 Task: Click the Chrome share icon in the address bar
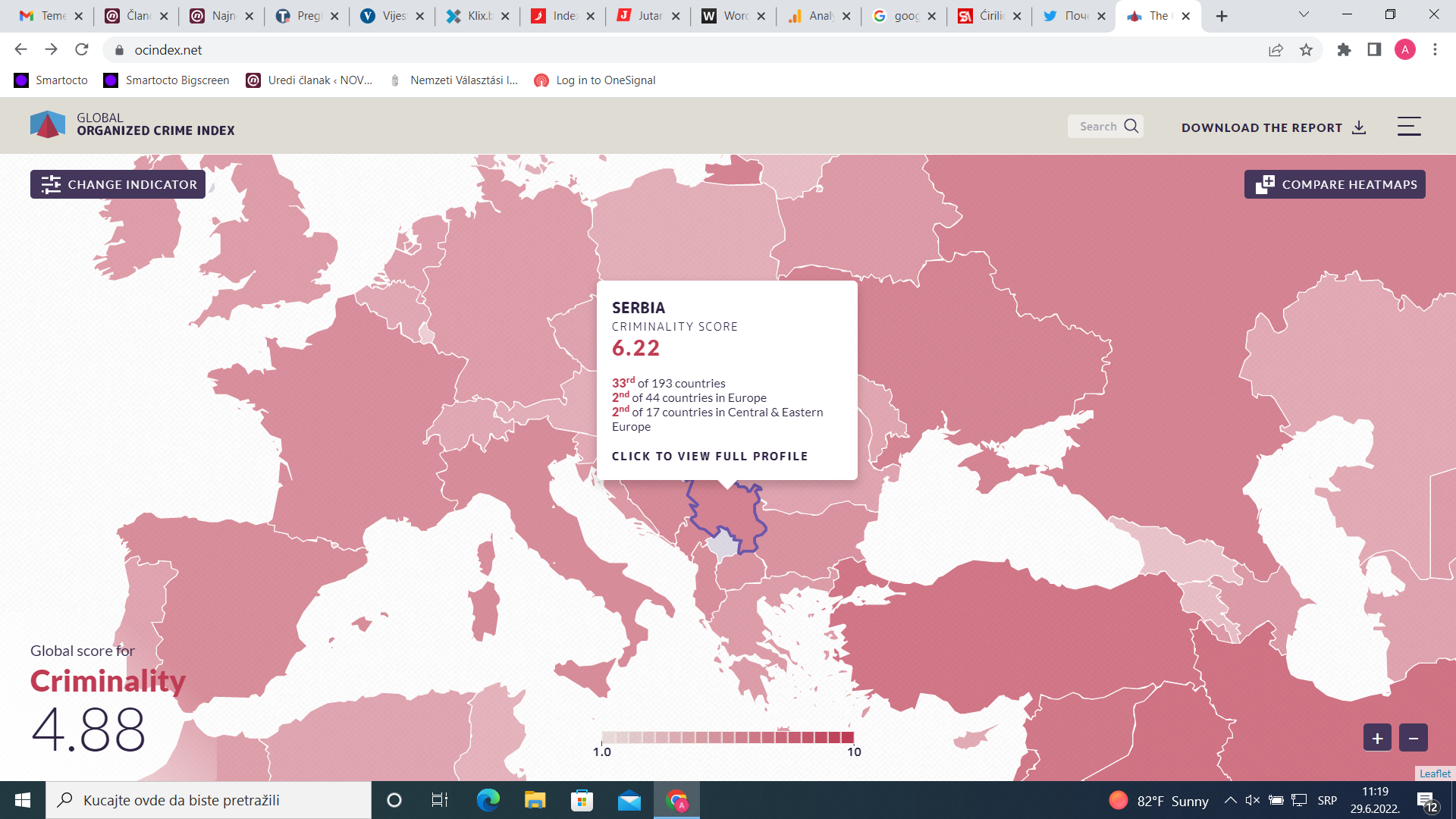click(1276, 49)
